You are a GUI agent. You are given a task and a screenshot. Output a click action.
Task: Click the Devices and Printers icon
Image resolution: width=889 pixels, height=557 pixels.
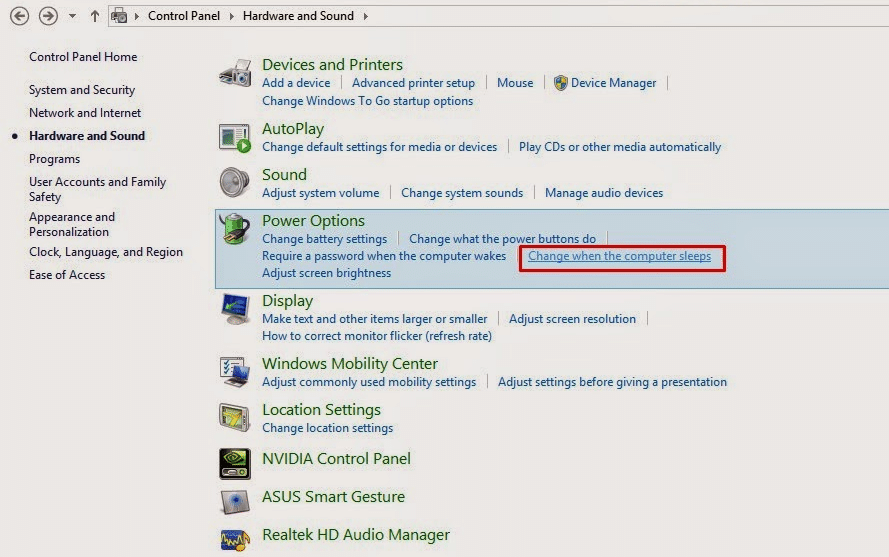(235, 73)
